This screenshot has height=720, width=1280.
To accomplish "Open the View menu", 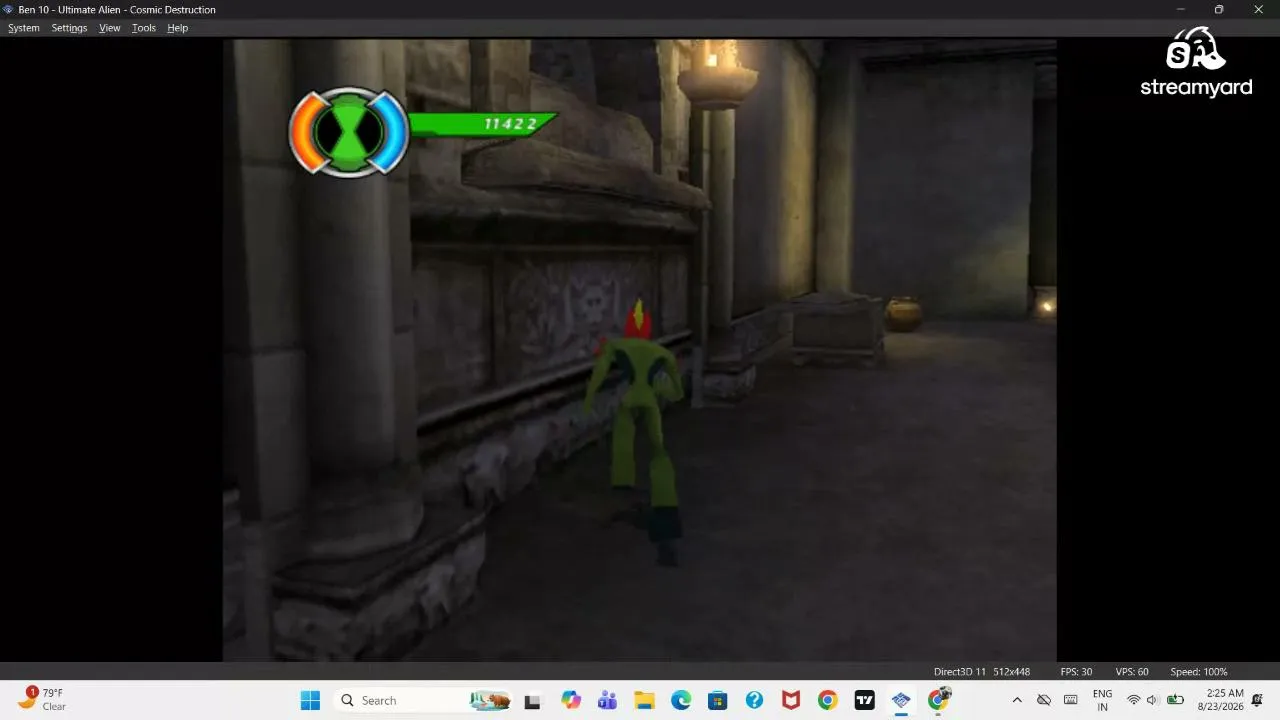I will tap(110, 28).
